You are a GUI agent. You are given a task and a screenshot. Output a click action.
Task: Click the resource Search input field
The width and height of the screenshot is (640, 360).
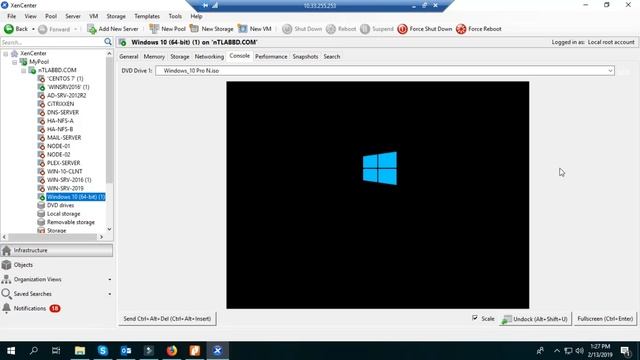pos(52,42)
